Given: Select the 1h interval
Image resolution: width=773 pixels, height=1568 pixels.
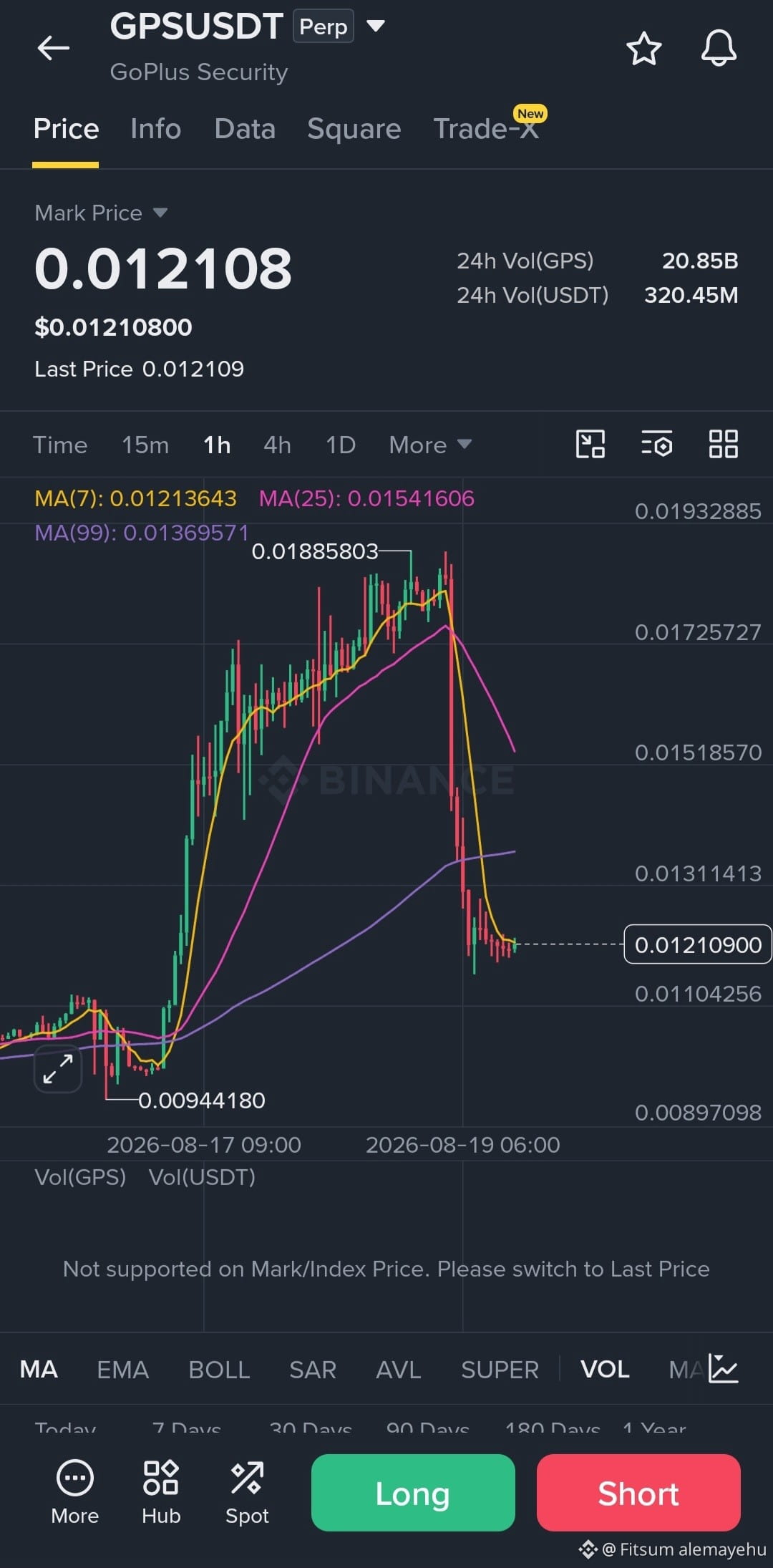Looking at the screenshot, I should click(217, 445).
